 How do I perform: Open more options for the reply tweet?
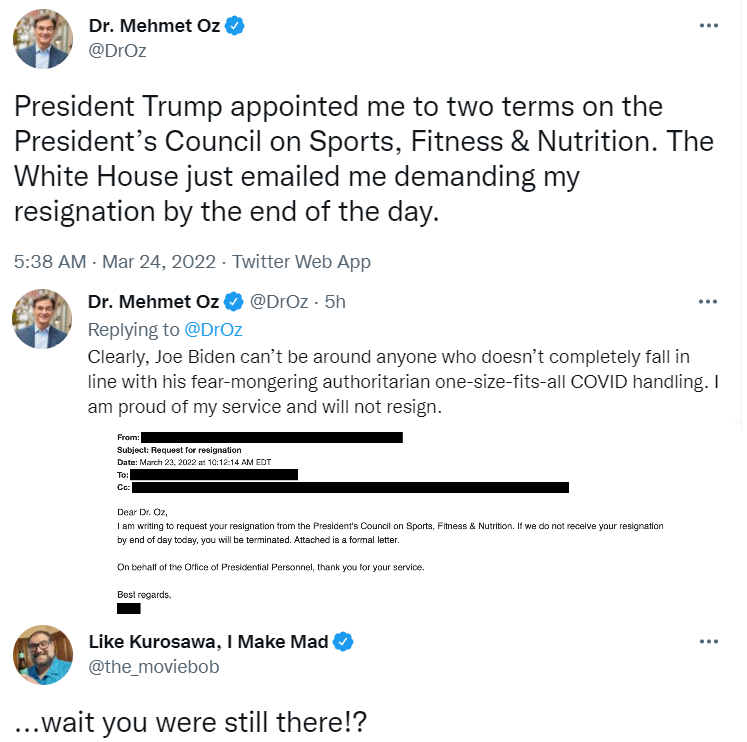[708, 302]
